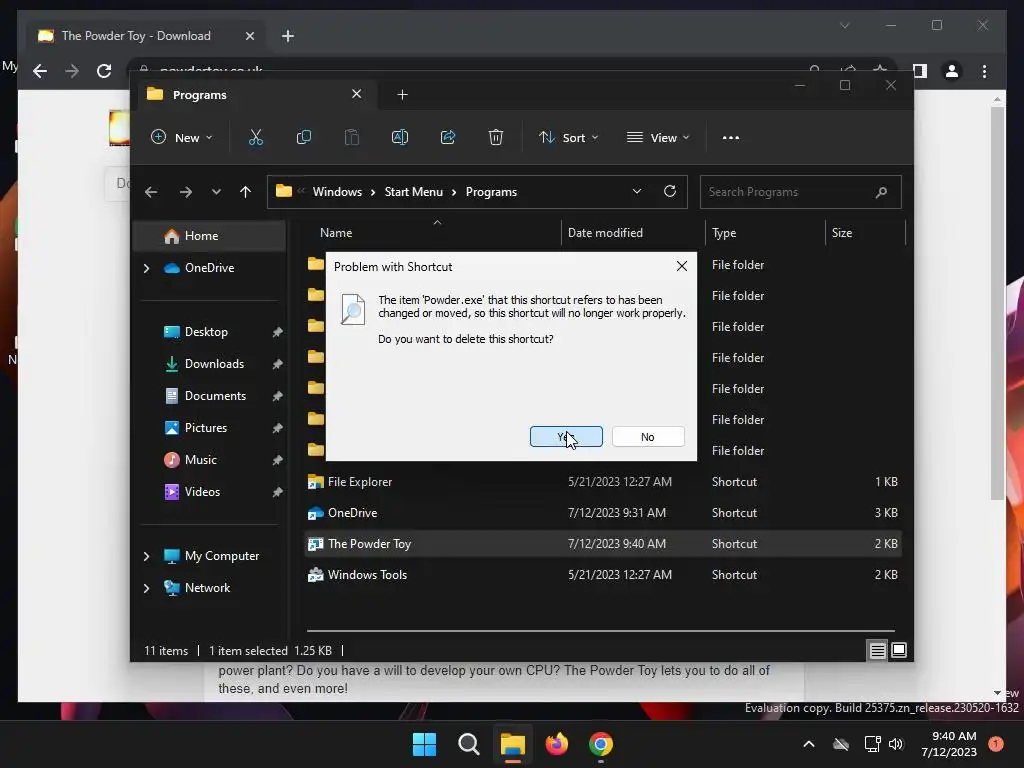The image size is (1024, 768).
Task: Open Chrome from the taskbar
Action: [x=601, y=744]
